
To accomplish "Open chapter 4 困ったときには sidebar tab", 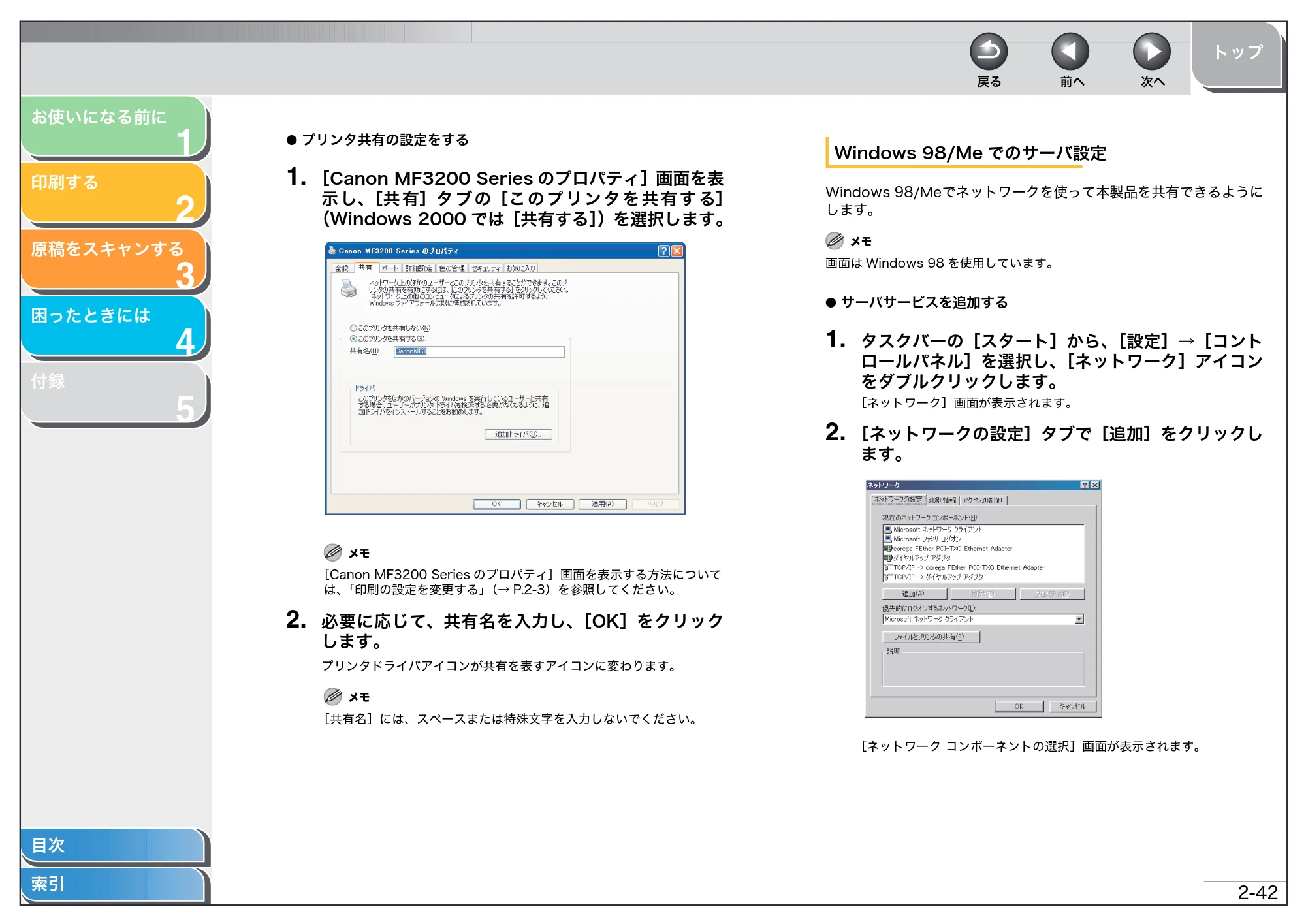I will 113,326.
